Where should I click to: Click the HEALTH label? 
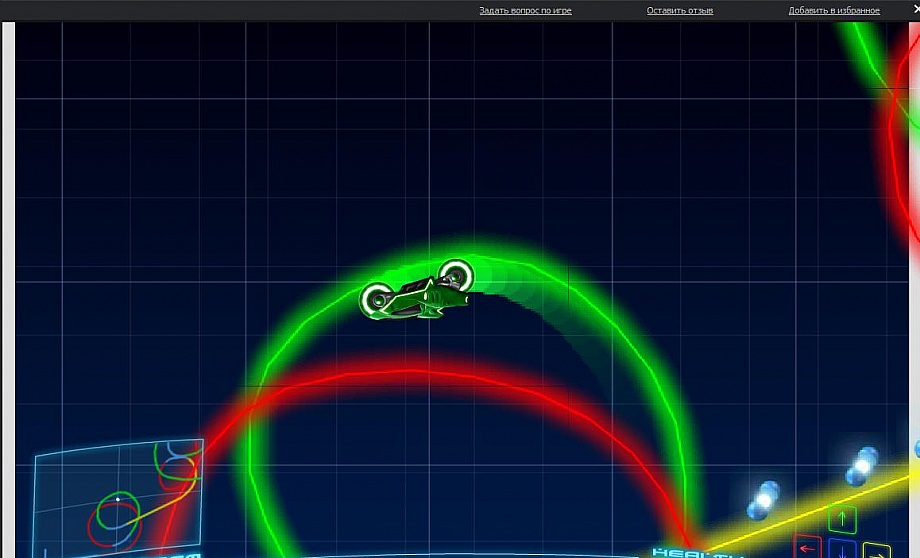(x=695, y=553)
